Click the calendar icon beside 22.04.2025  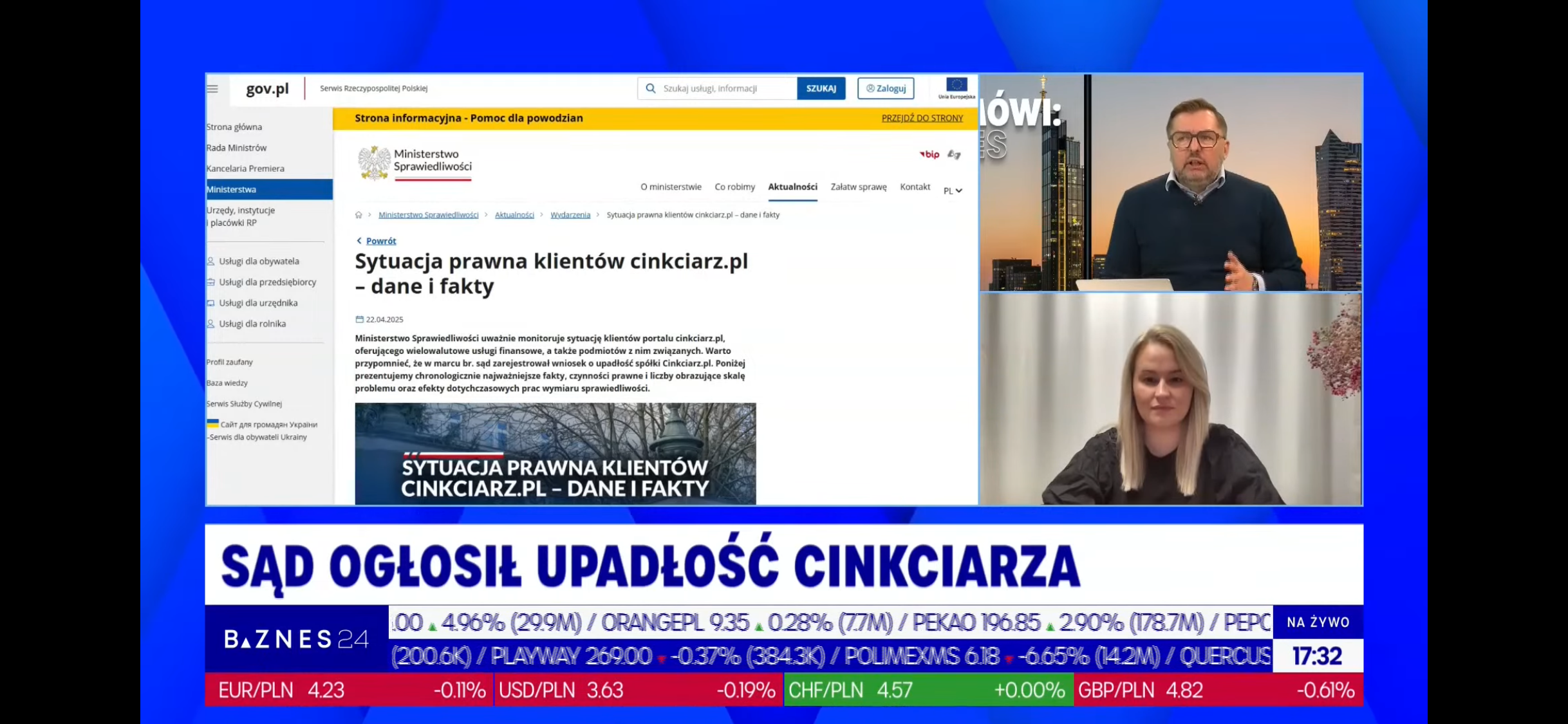[x=359, y=319]
